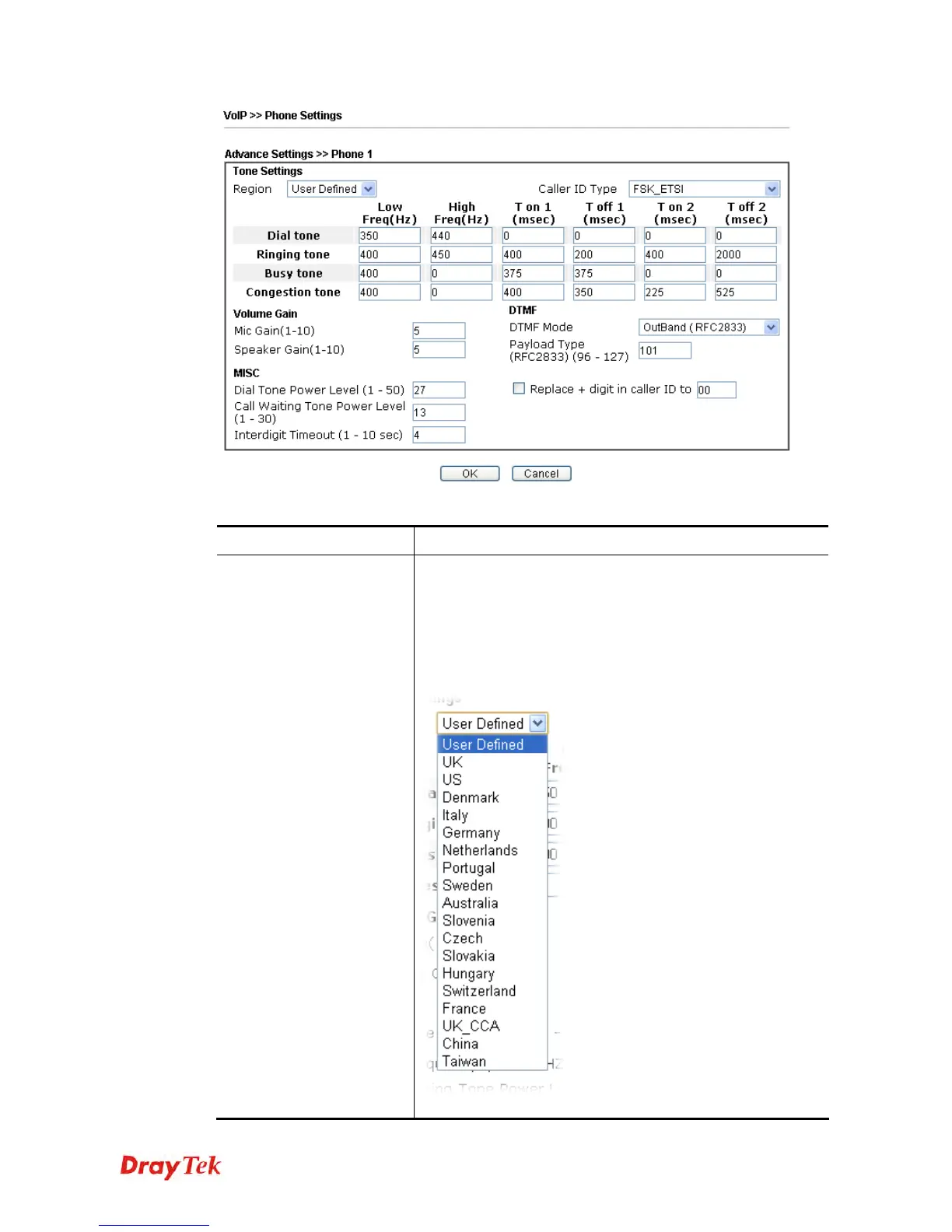This screenshot has width=952, height=1232.
Task: Click the Dial tone High Freq field
Action: tap(461, 236)
